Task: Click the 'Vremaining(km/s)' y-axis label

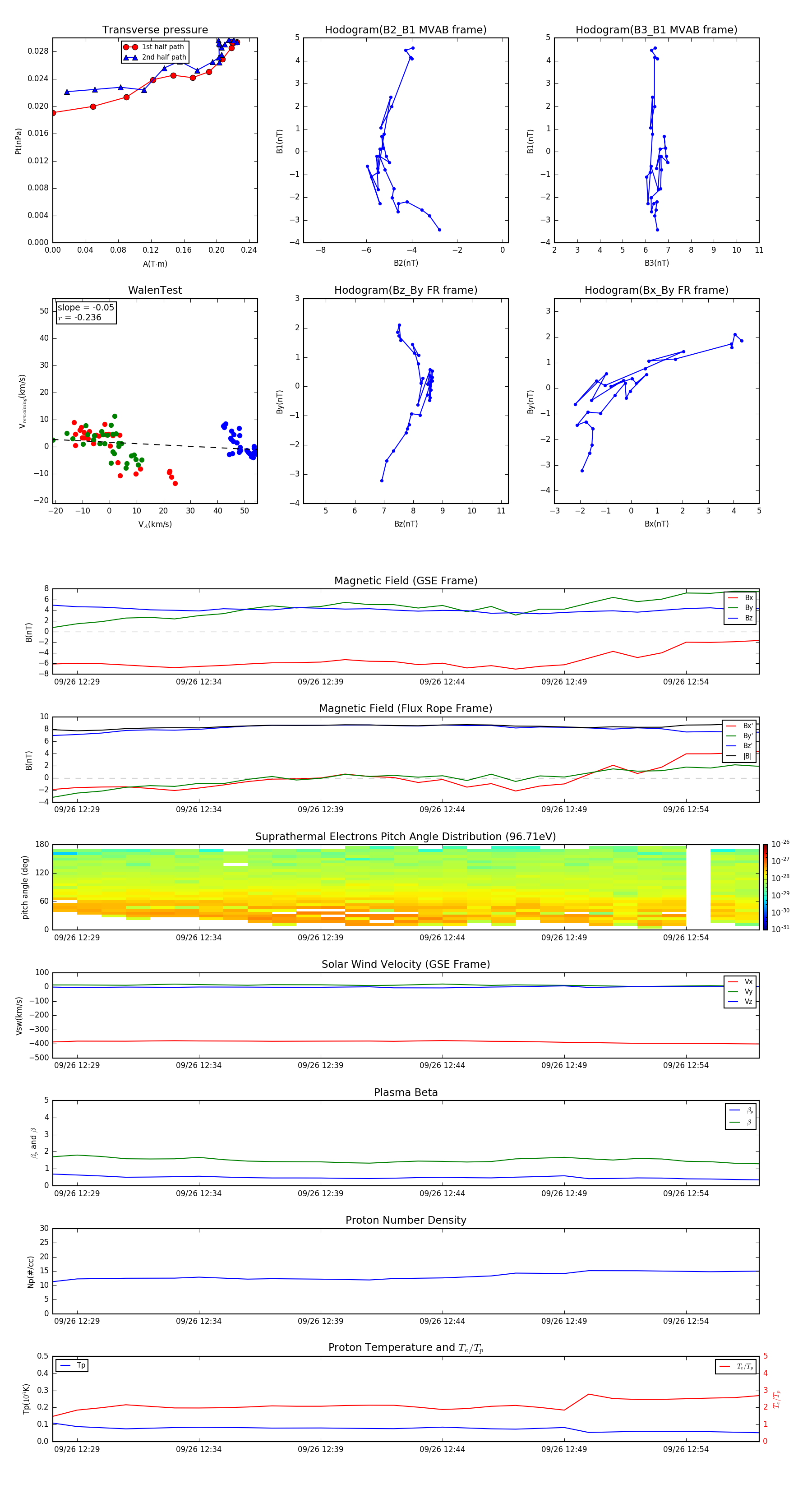Action: (x=23, y=401)
